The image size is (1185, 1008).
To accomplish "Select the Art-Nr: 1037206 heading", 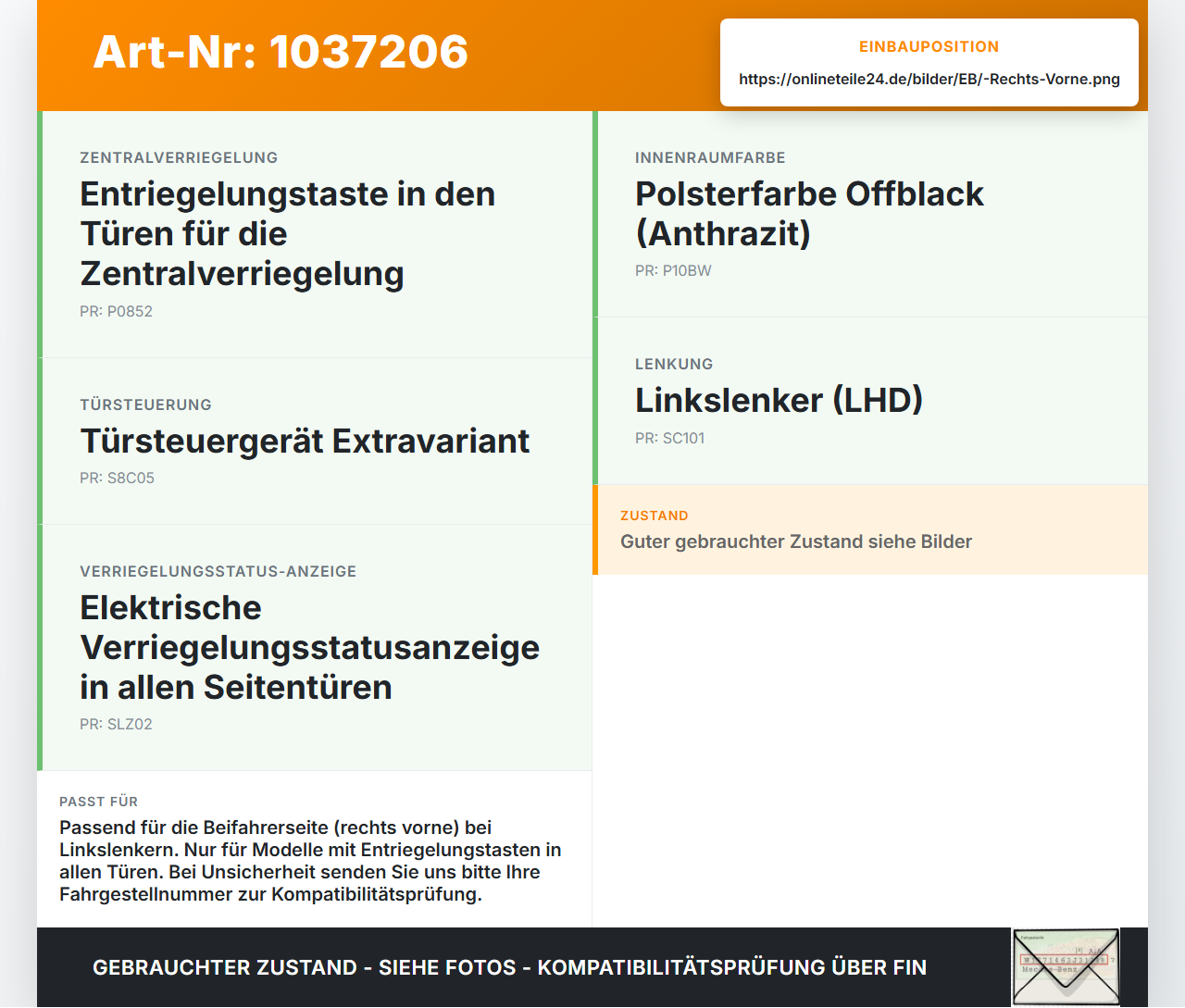I will [x=281, y=52].
